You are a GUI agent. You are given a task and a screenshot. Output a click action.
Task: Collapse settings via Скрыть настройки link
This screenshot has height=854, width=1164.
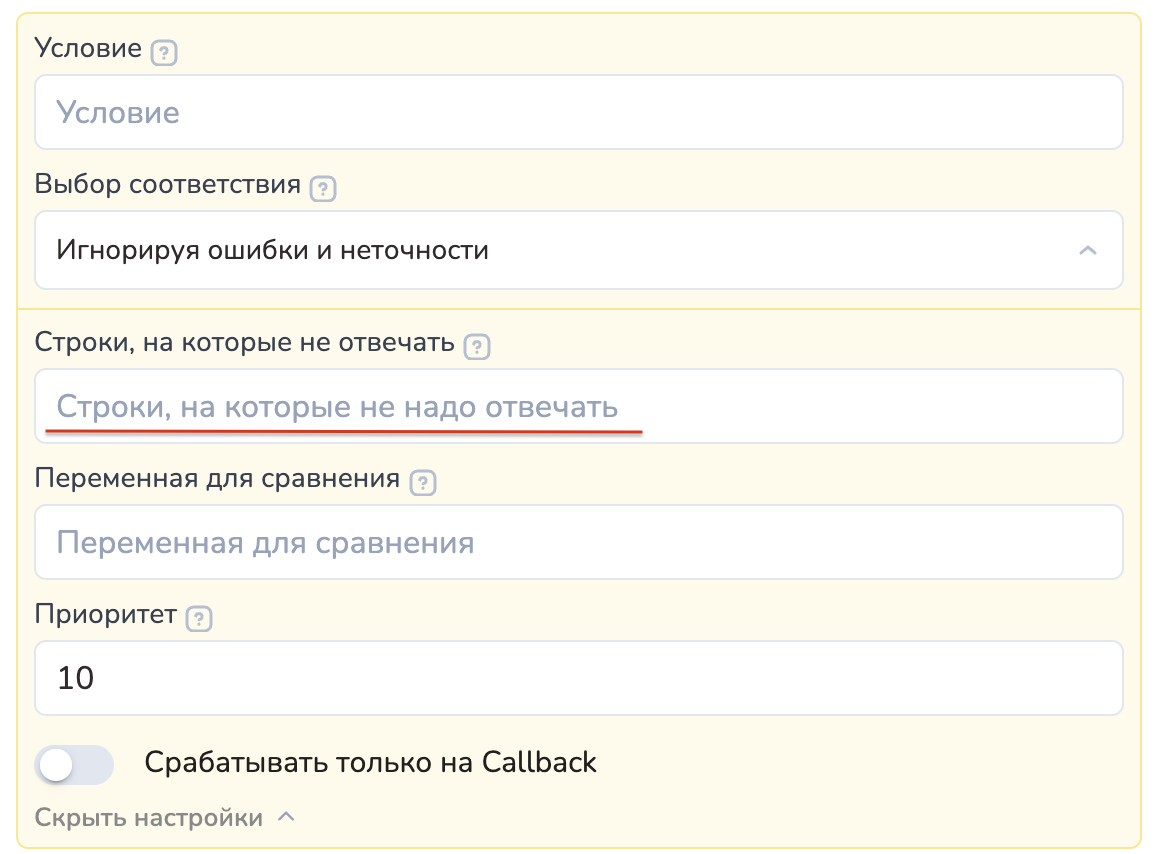click(149, 818)
